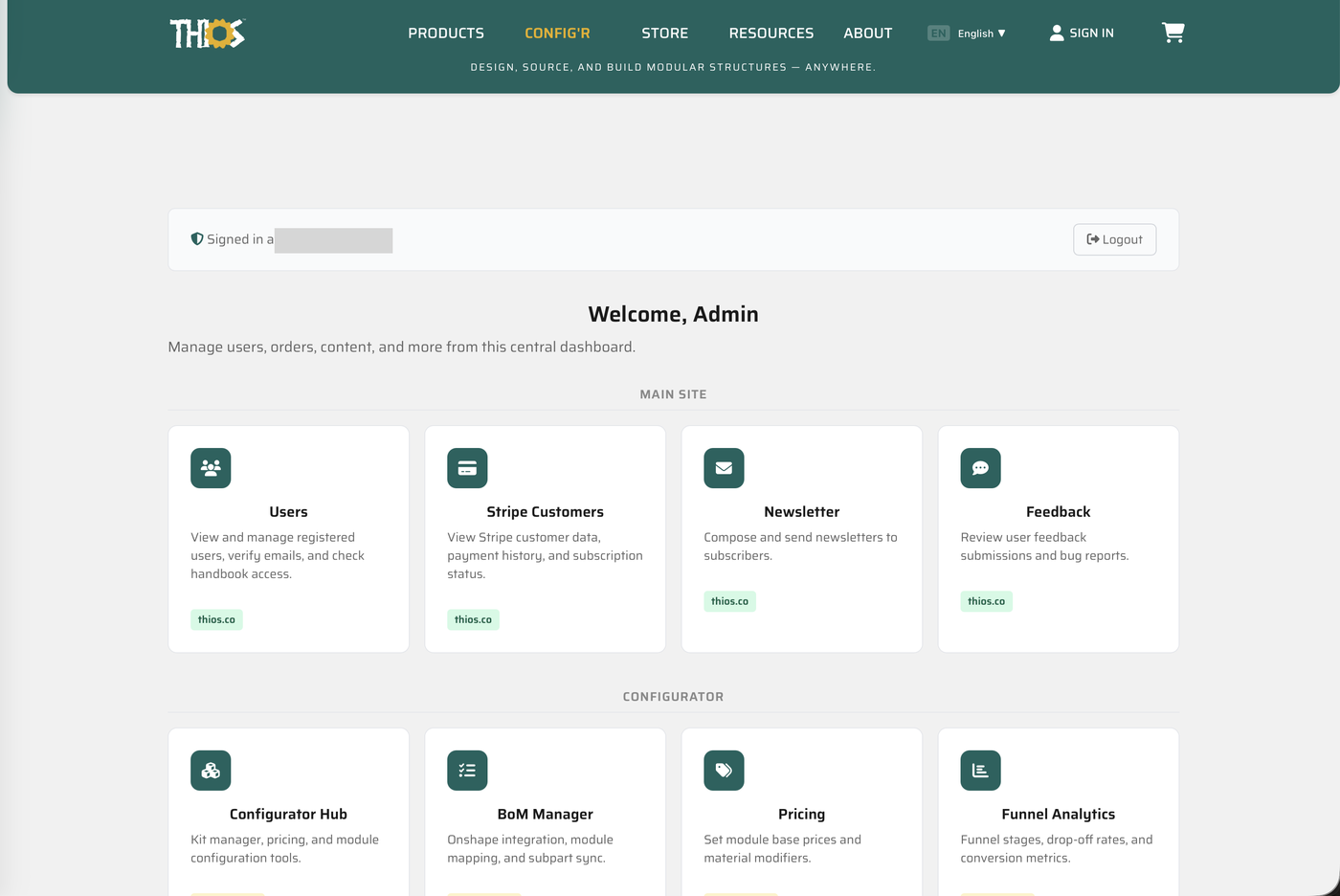Open the Feedback card title
1340x896 pixels.
[1059, 512]
